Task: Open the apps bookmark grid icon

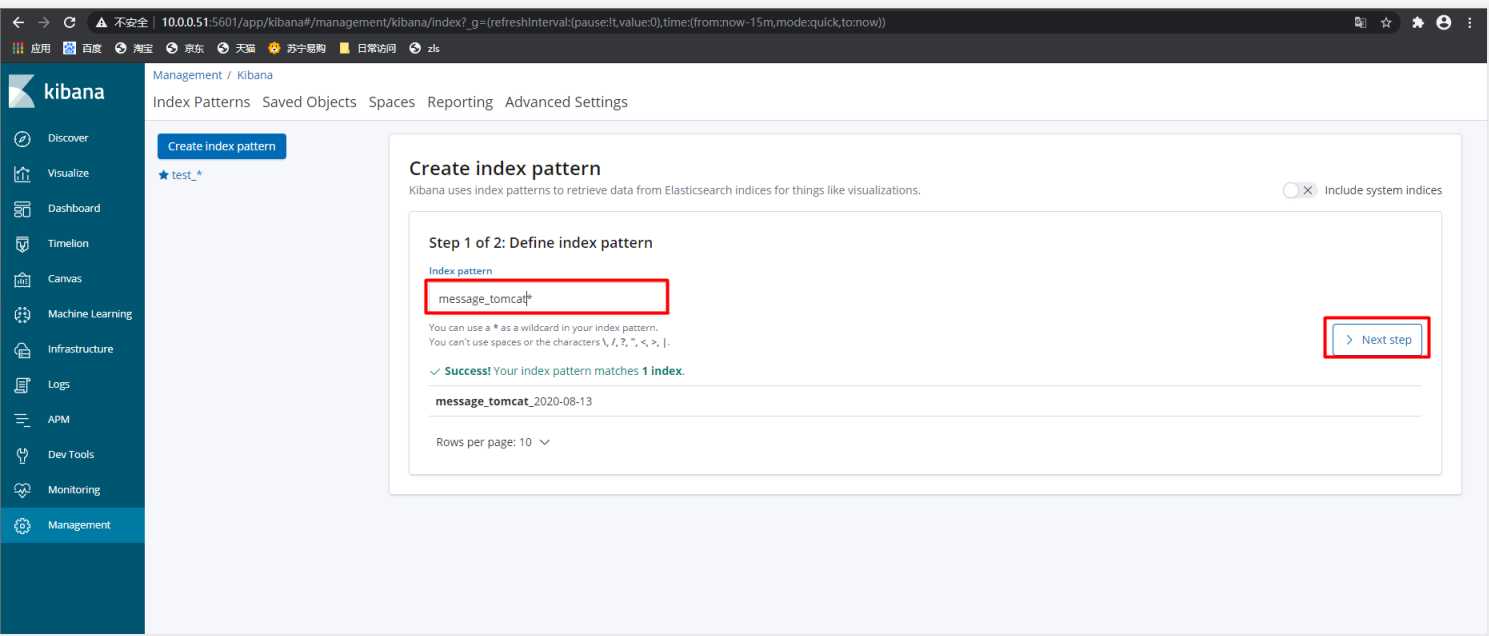Action: 18,48
